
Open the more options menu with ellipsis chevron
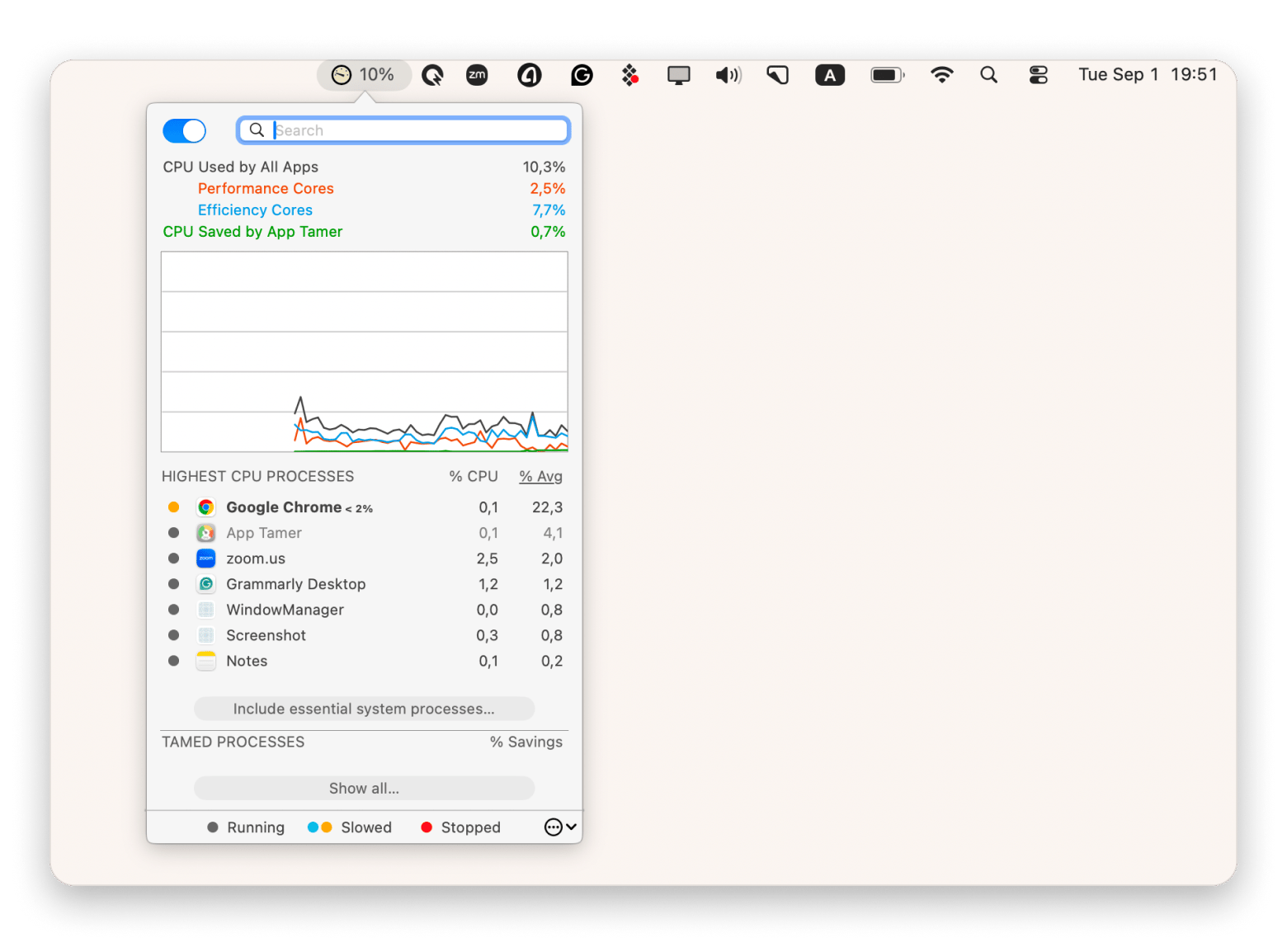point(560,827)
